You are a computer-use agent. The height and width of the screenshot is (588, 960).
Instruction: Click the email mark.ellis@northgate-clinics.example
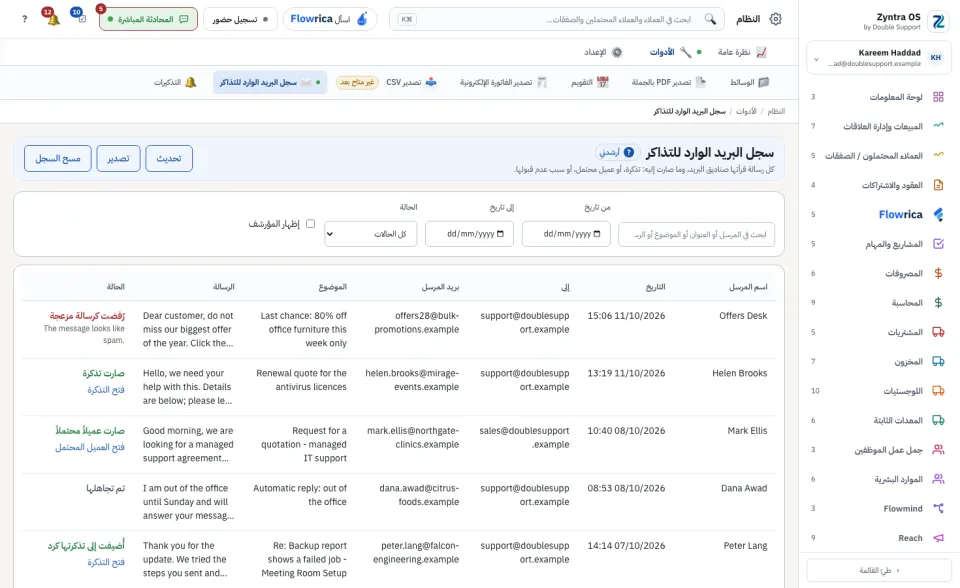pyautogui.click(x=413, y=437)
